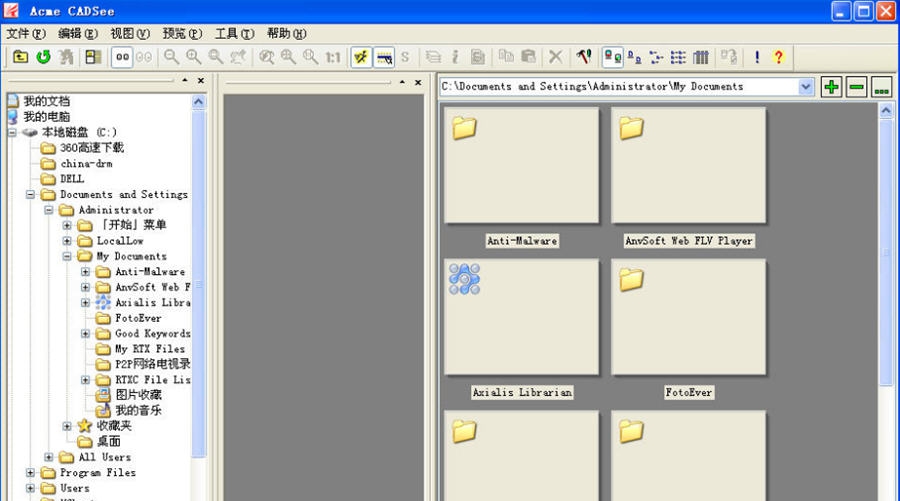Click the file info 'i' icon
Viewport: 900px width, 501px height.
pyautogui.click(x=455, y=57)
